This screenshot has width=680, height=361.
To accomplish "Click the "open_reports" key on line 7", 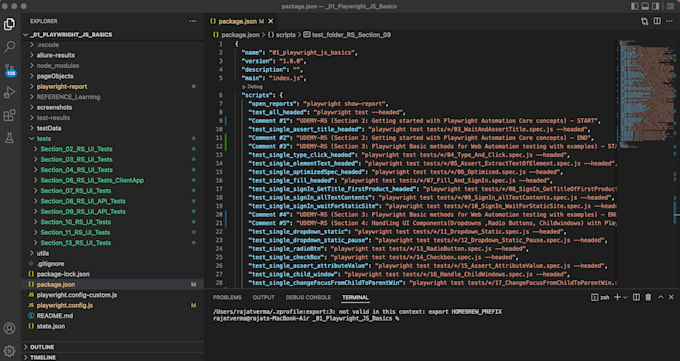I will (x=274, y=104).
